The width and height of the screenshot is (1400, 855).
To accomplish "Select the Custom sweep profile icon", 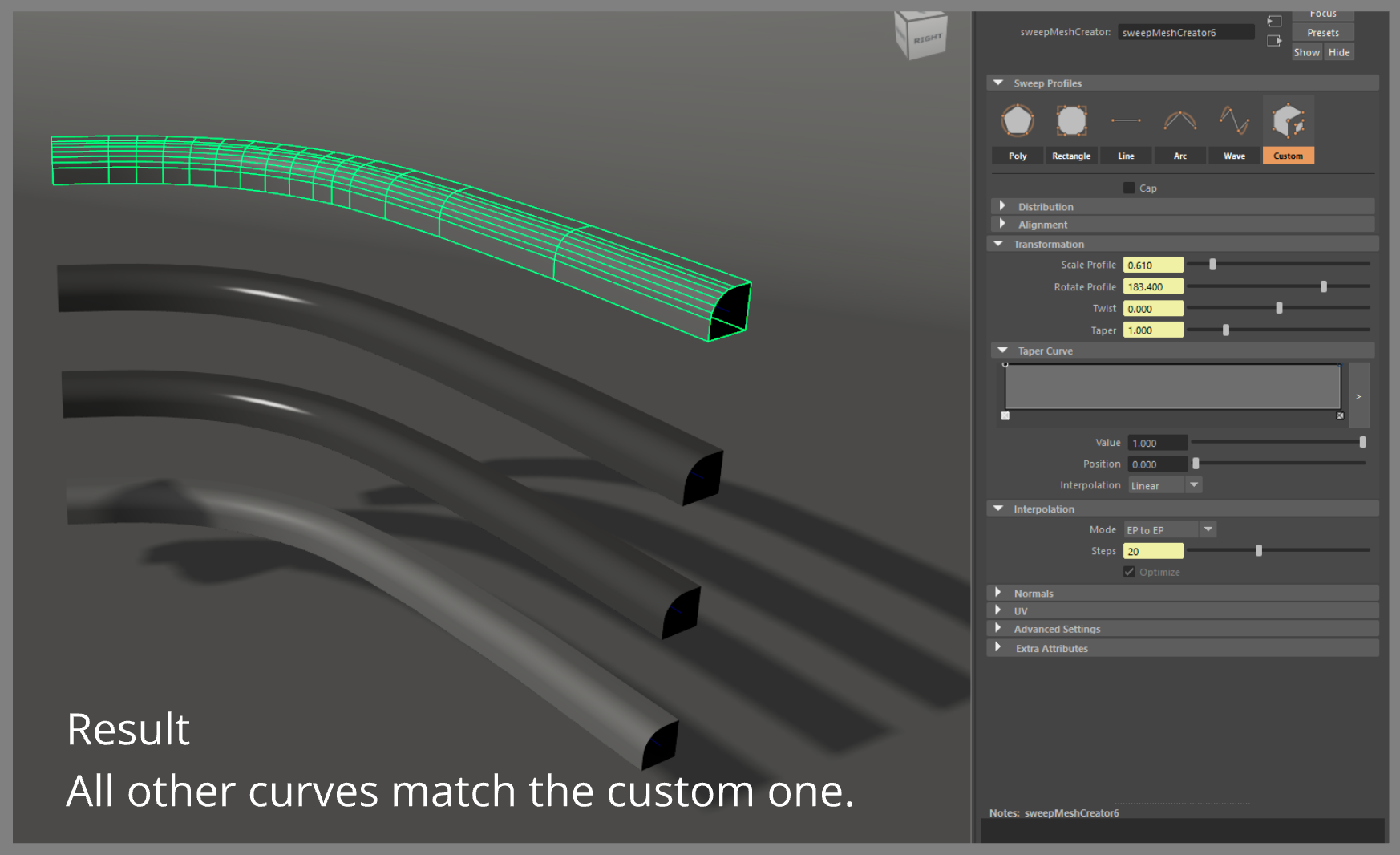I will tap(1288, 122).
